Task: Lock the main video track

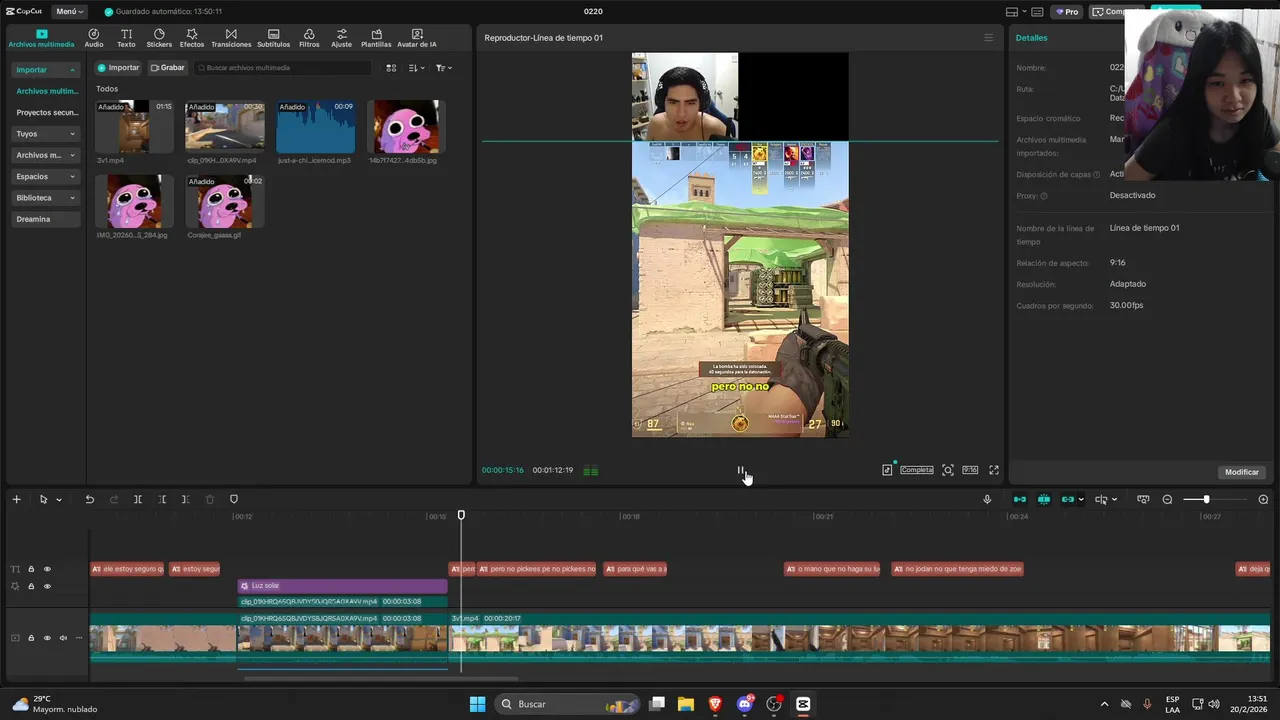Action: 31,638
